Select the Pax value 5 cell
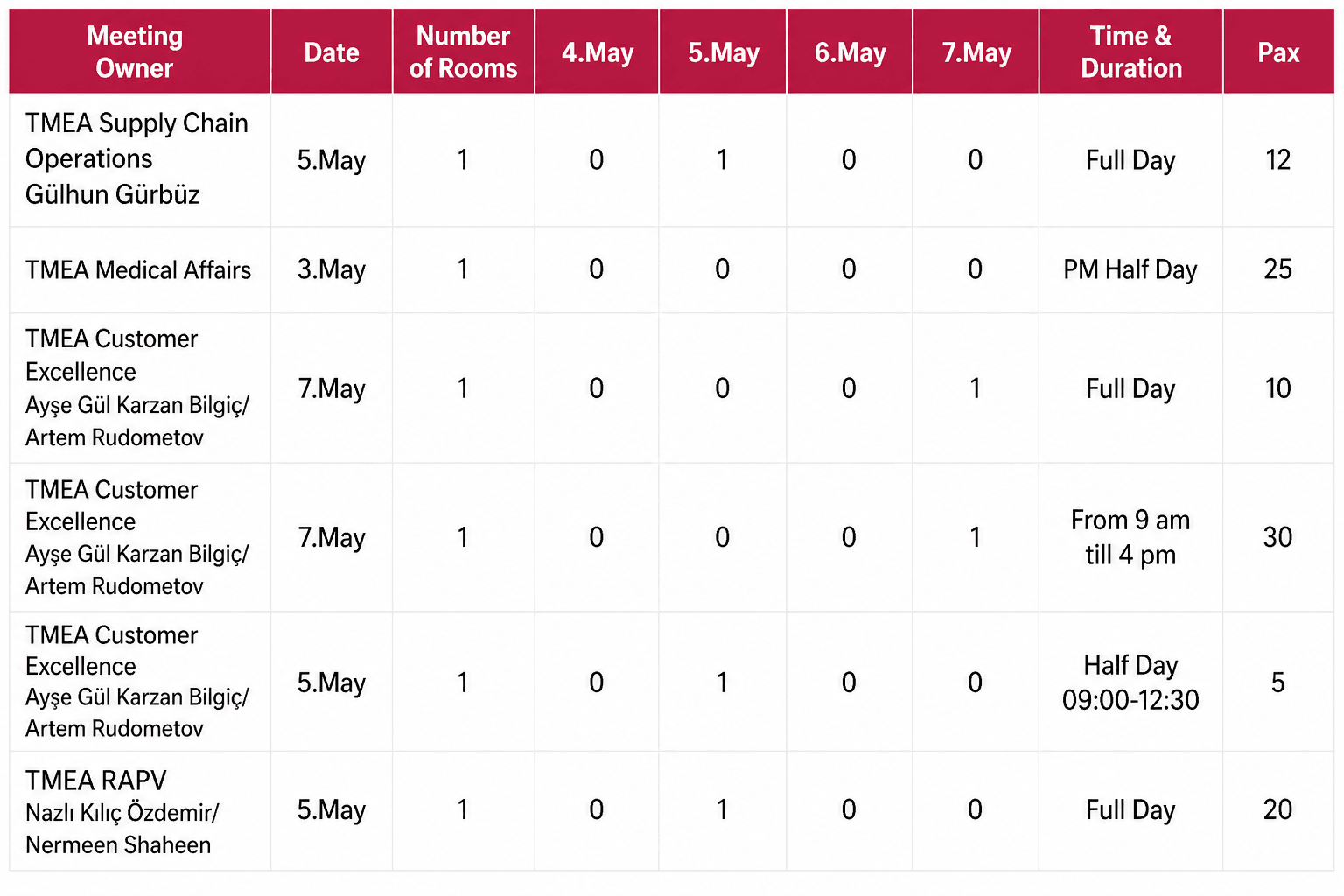Image resolution: width=1344 pixels, height=896 pixels. pyautogui.click(x=1278, y=682)
